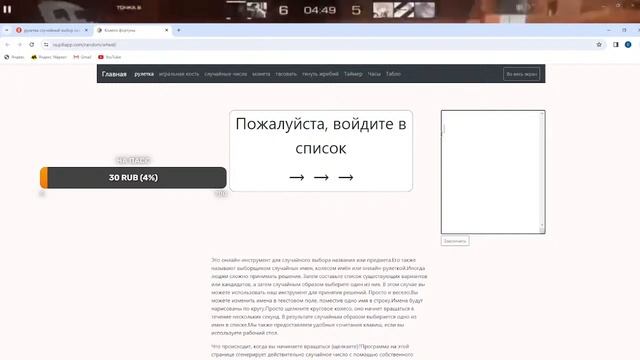
Task: Select the Колесо фортуны browser tab
Action: click(133, 30)
